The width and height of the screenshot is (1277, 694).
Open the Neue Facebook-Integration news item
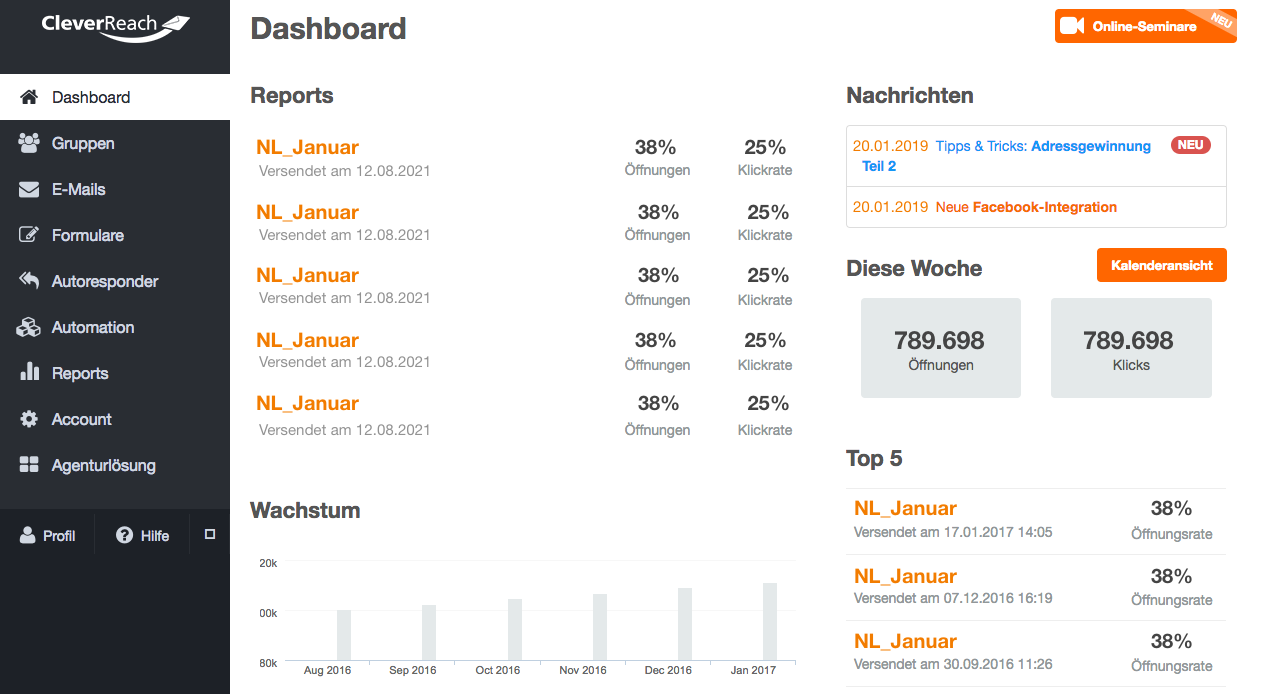coord(1026,207)
